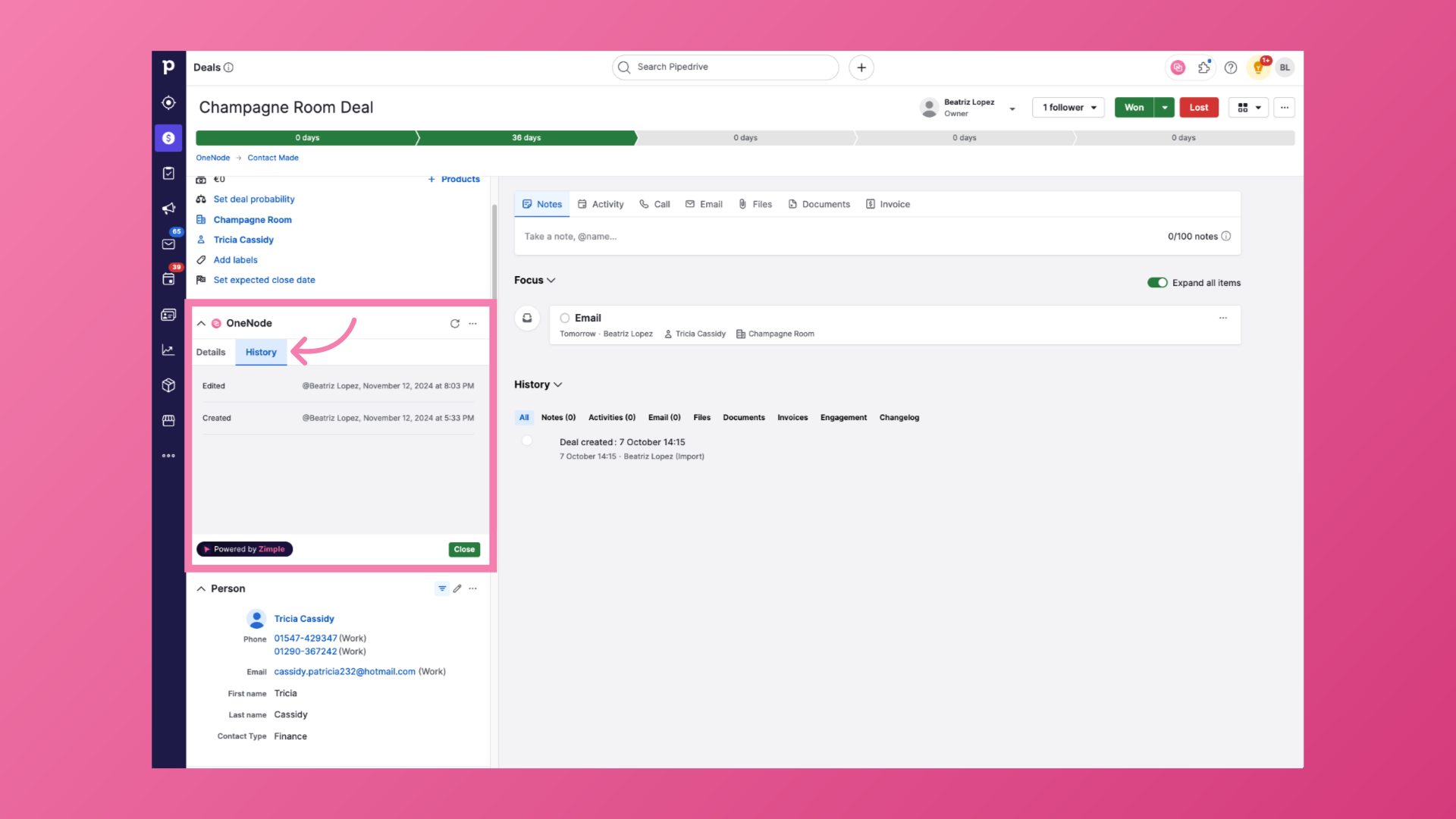Viewport: 1456px width, 819px height.
Task: Collapse the Focus section
Action: pyautogui.click(x=535, y=281)
